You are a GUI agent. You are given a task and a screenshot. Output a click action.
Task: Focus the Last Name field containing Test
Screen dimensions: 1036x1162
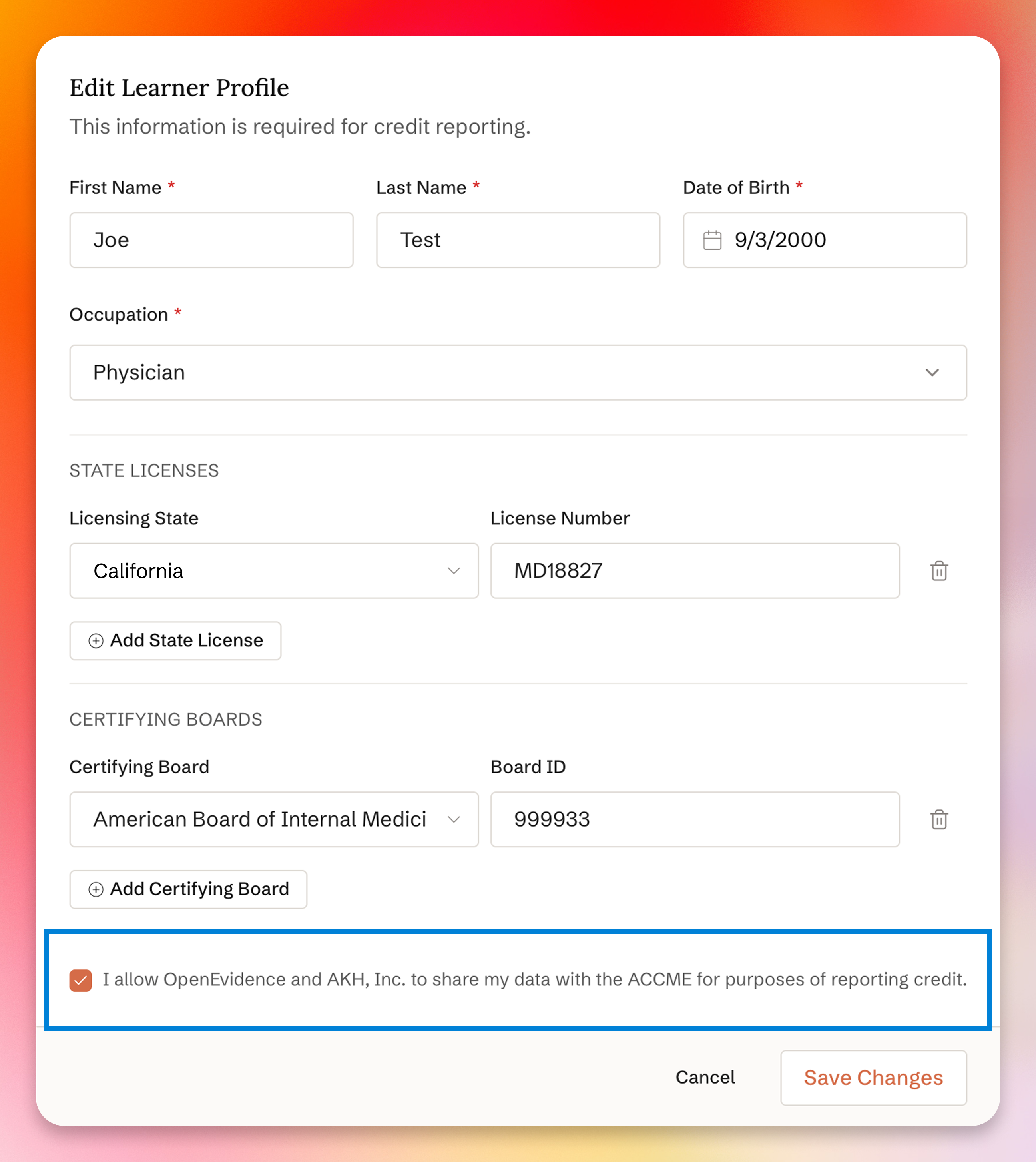pos(518,240)
